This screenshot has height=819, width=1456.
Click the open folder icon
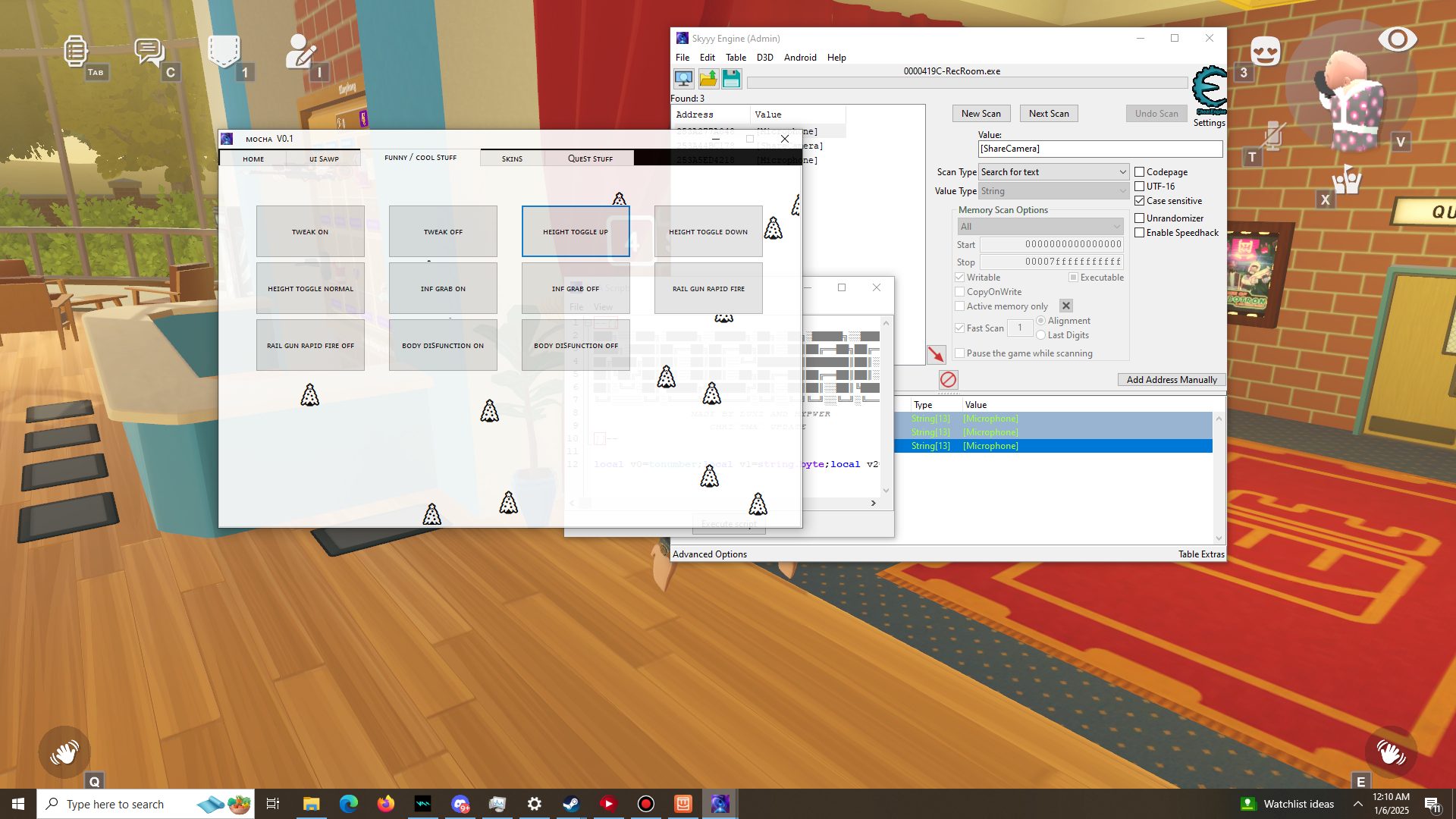[x=708, y=79]
